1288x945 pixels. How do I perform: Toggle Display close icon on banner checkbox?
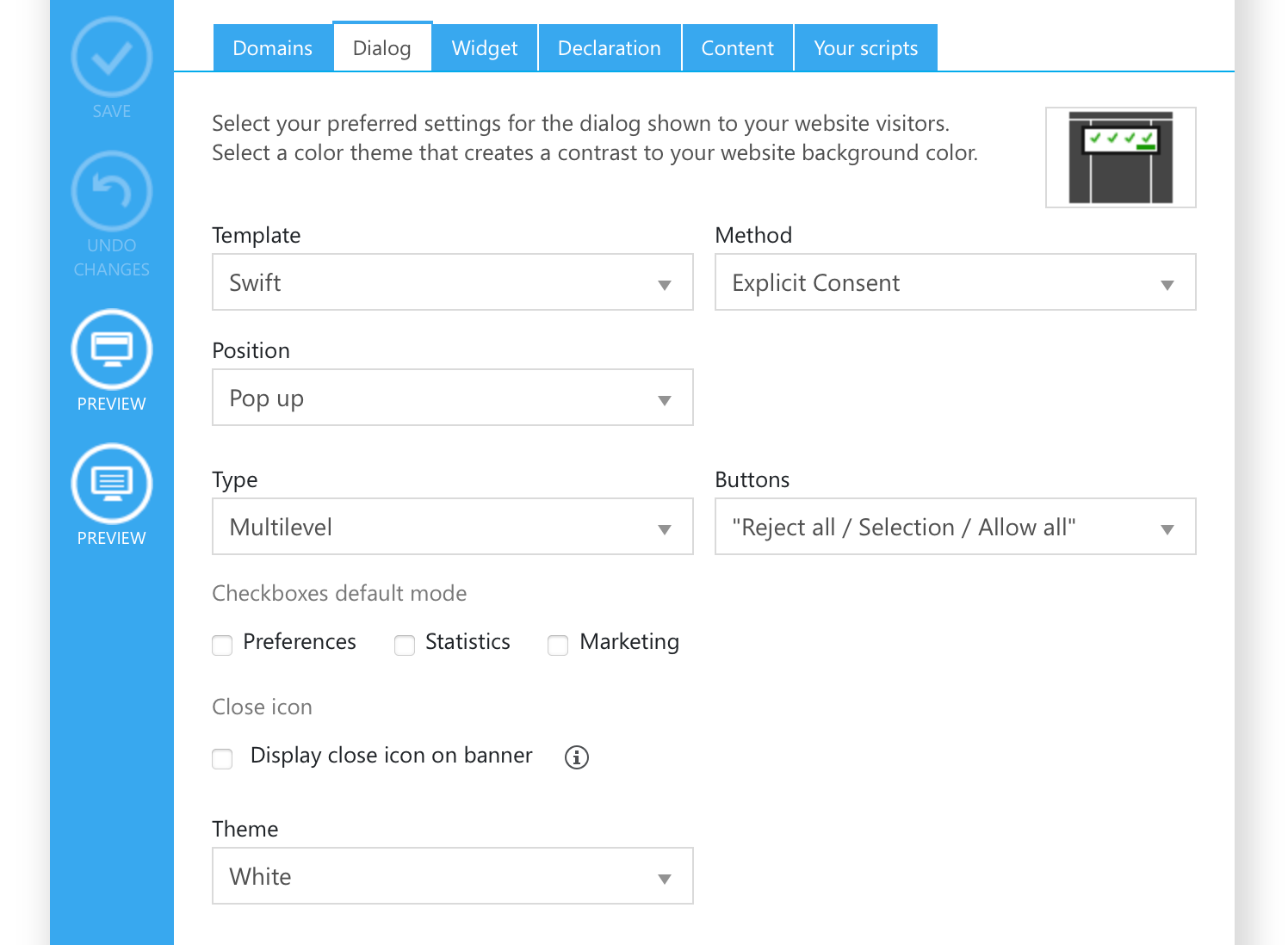[x=222, y=758]
